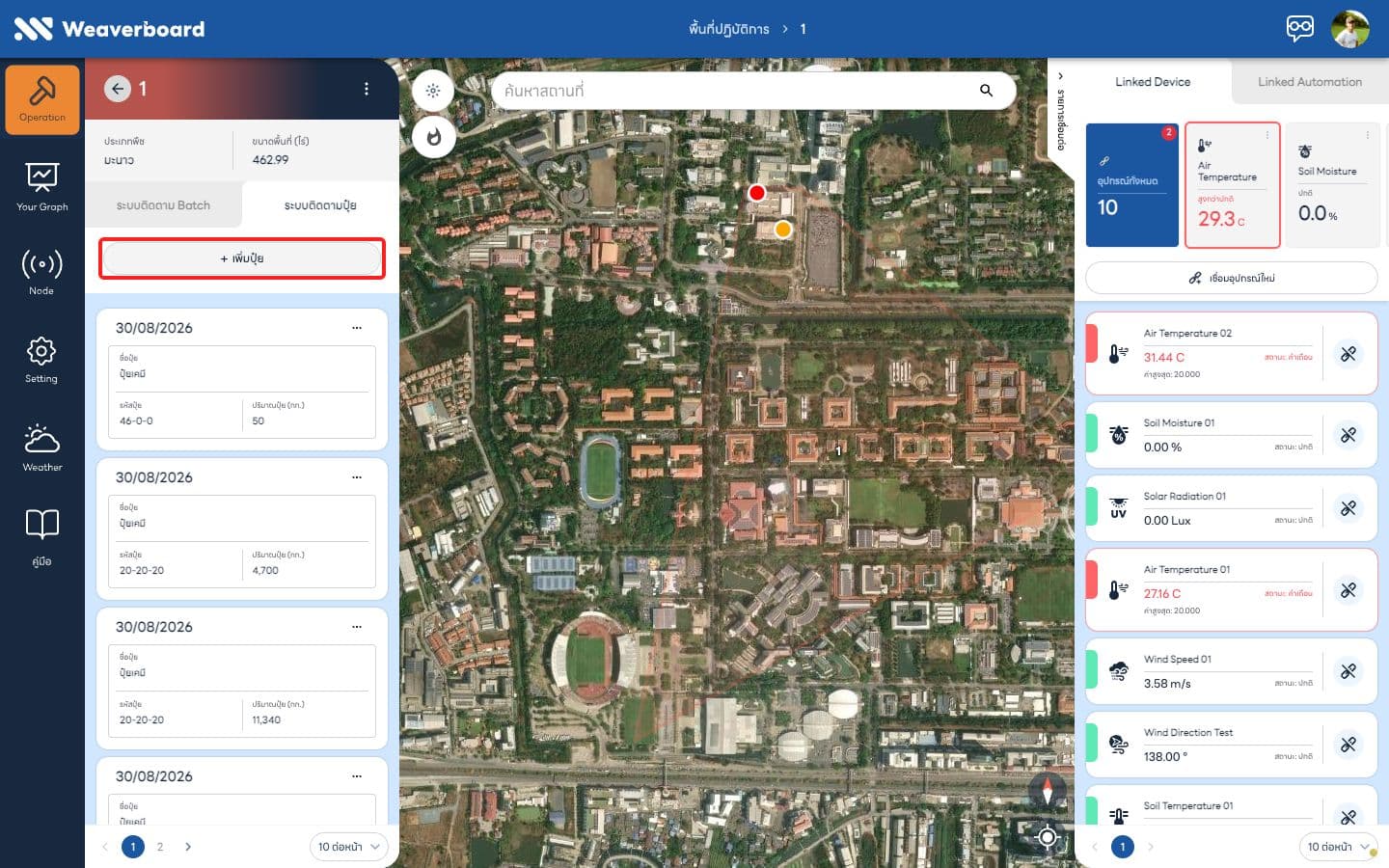Screen dimensions: 1389x868
Task: Open the user profile avatar
Action: pyautogui.click(x=1350, y=29)
